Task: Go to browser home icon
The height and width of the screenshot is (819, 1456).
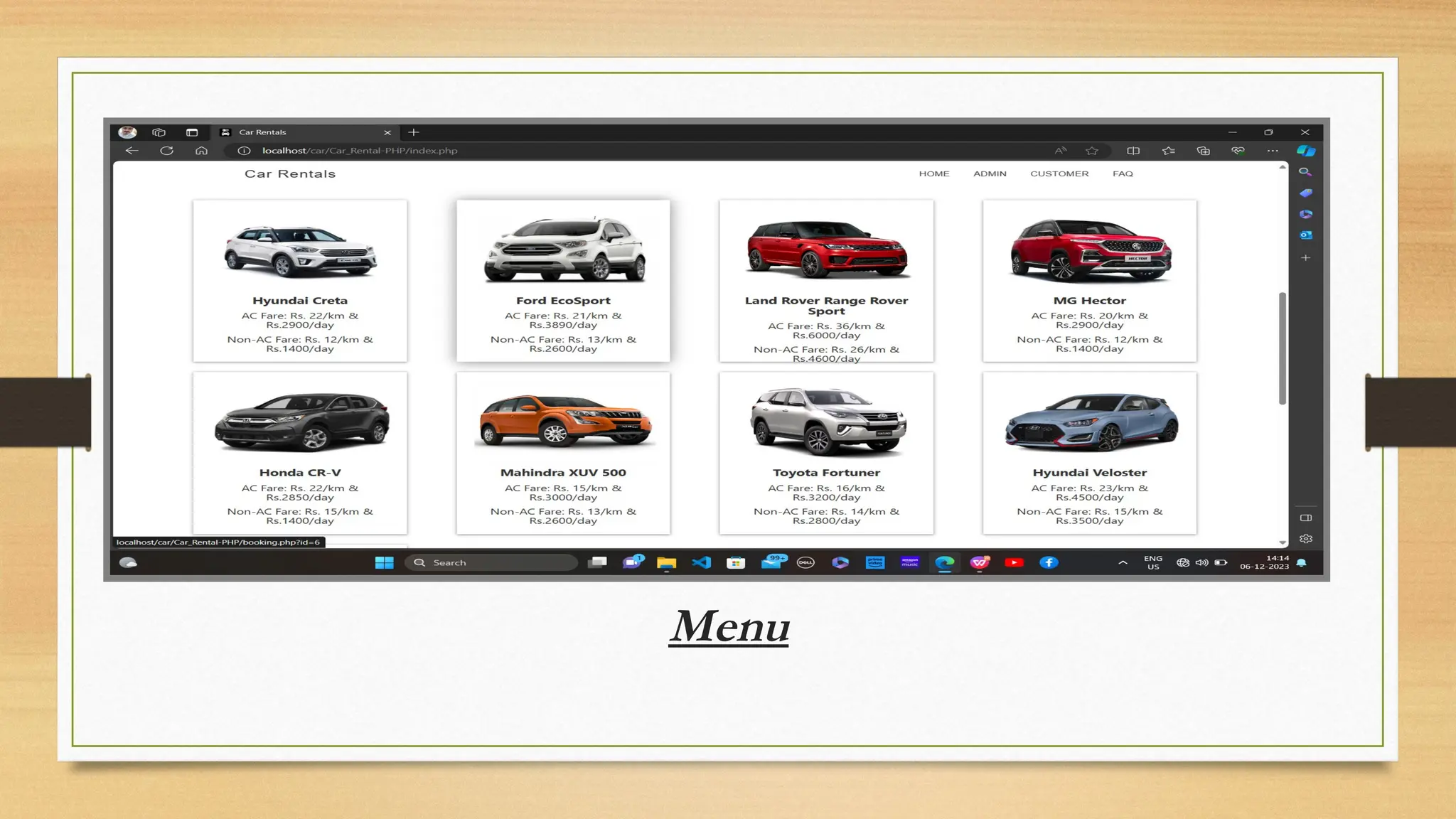Action: click(x=201, y=151)
